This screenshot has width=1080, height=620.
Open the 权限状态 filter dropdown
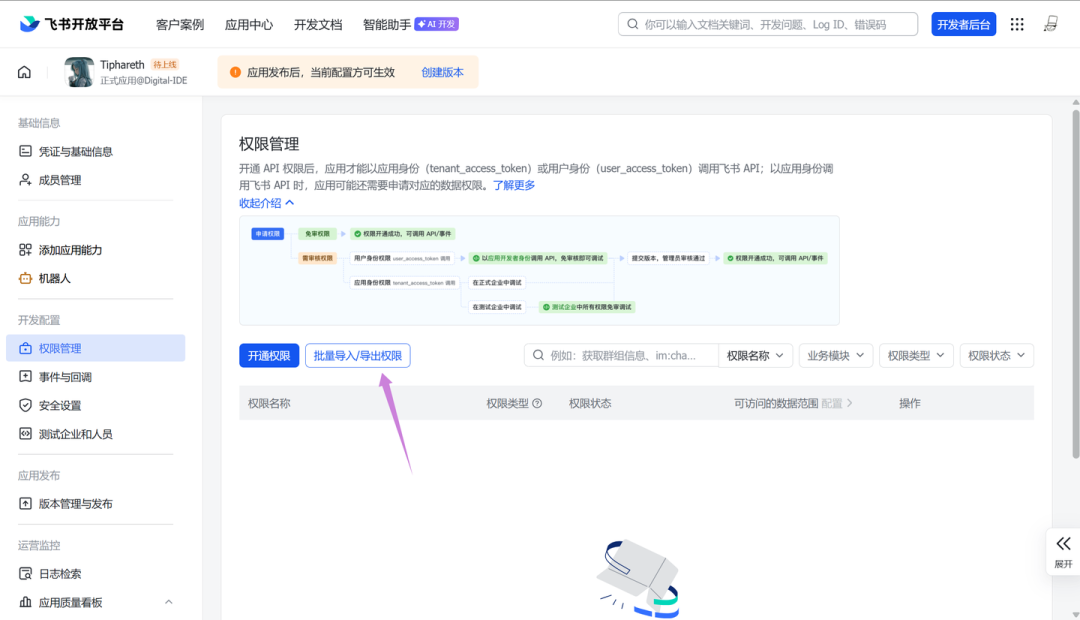[996, 355]
